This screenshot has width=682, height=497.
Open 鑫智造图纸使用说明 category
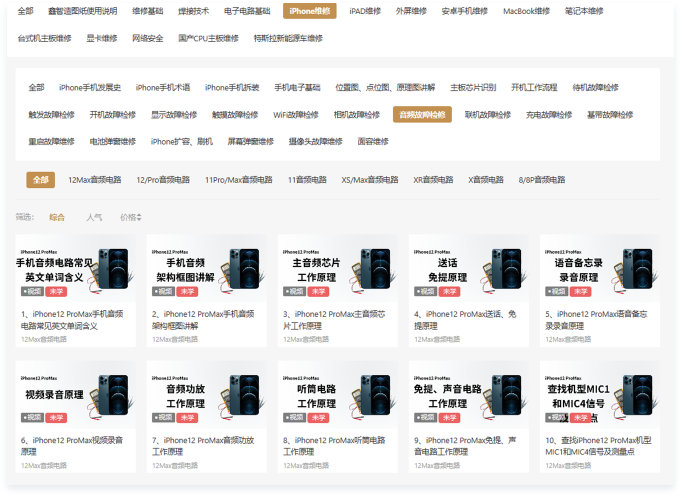[83, 11]
